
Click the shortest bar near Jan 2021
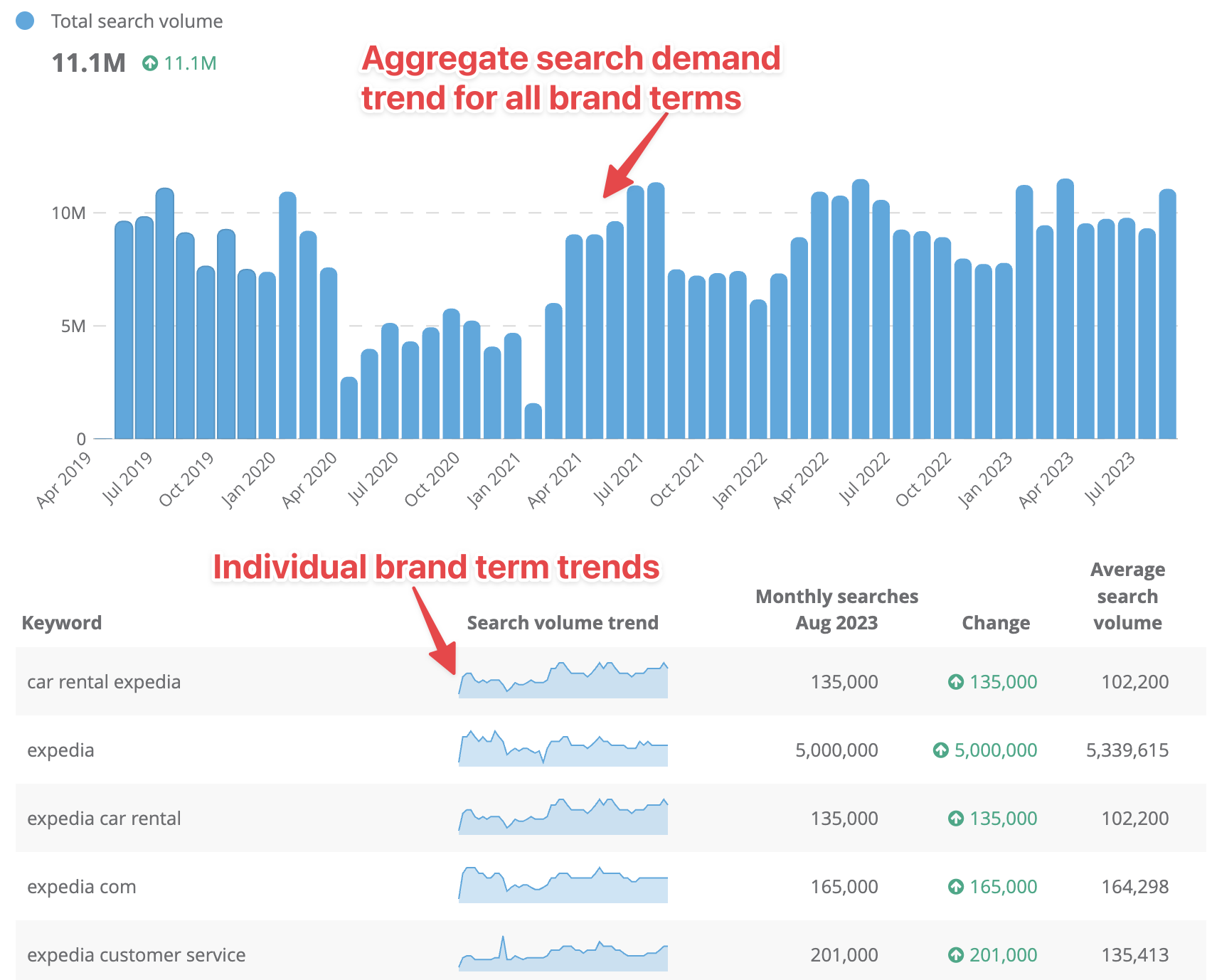point(533,422)
